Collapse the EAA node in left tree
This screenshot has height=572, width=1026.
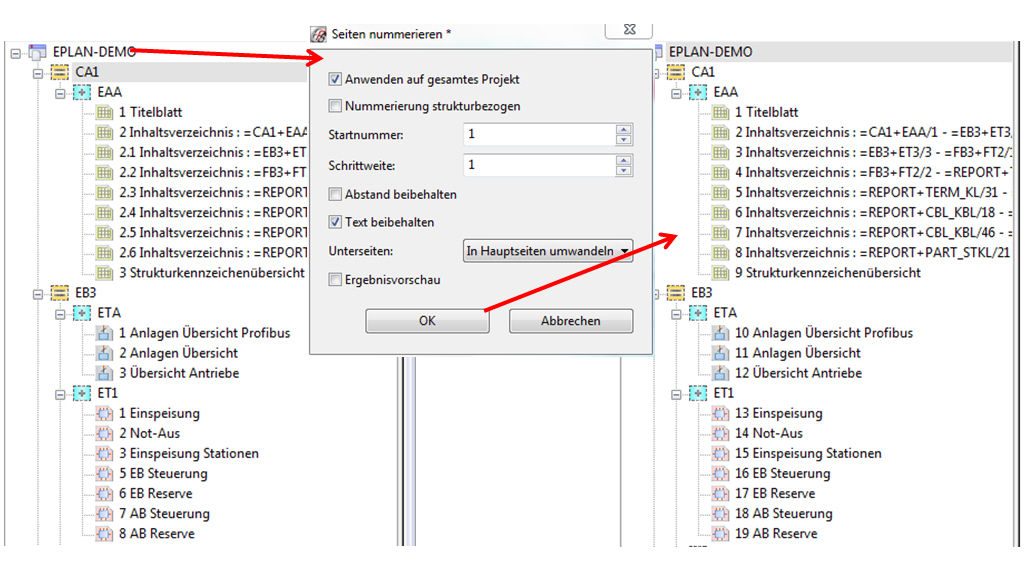pos(60,94)
